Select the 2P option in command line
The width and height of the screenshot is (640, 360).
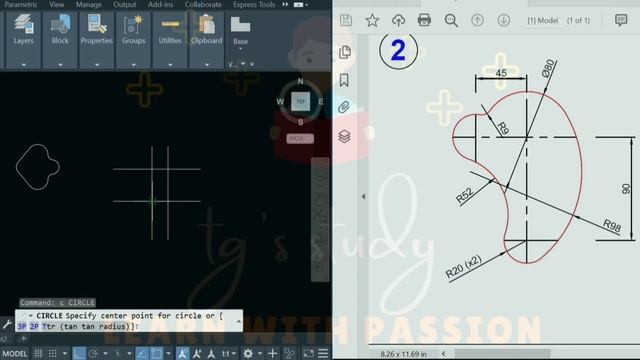click(34, 327)
